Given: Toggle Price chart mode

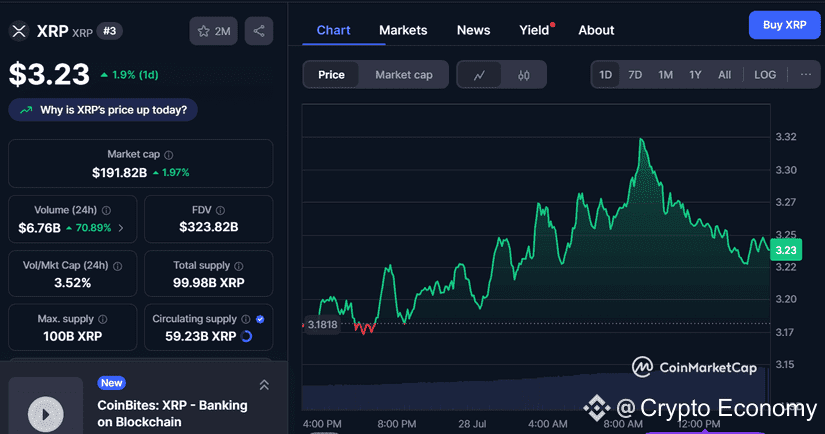Looking at the screenshot, I should [331, 75].
